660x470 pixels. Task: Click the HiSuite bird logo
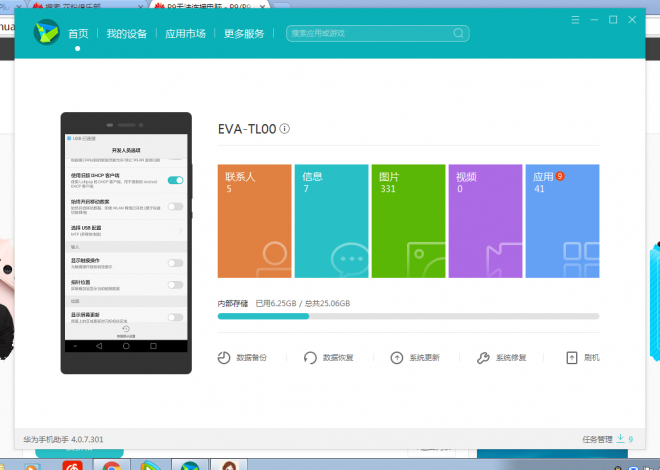pos(46,32)
